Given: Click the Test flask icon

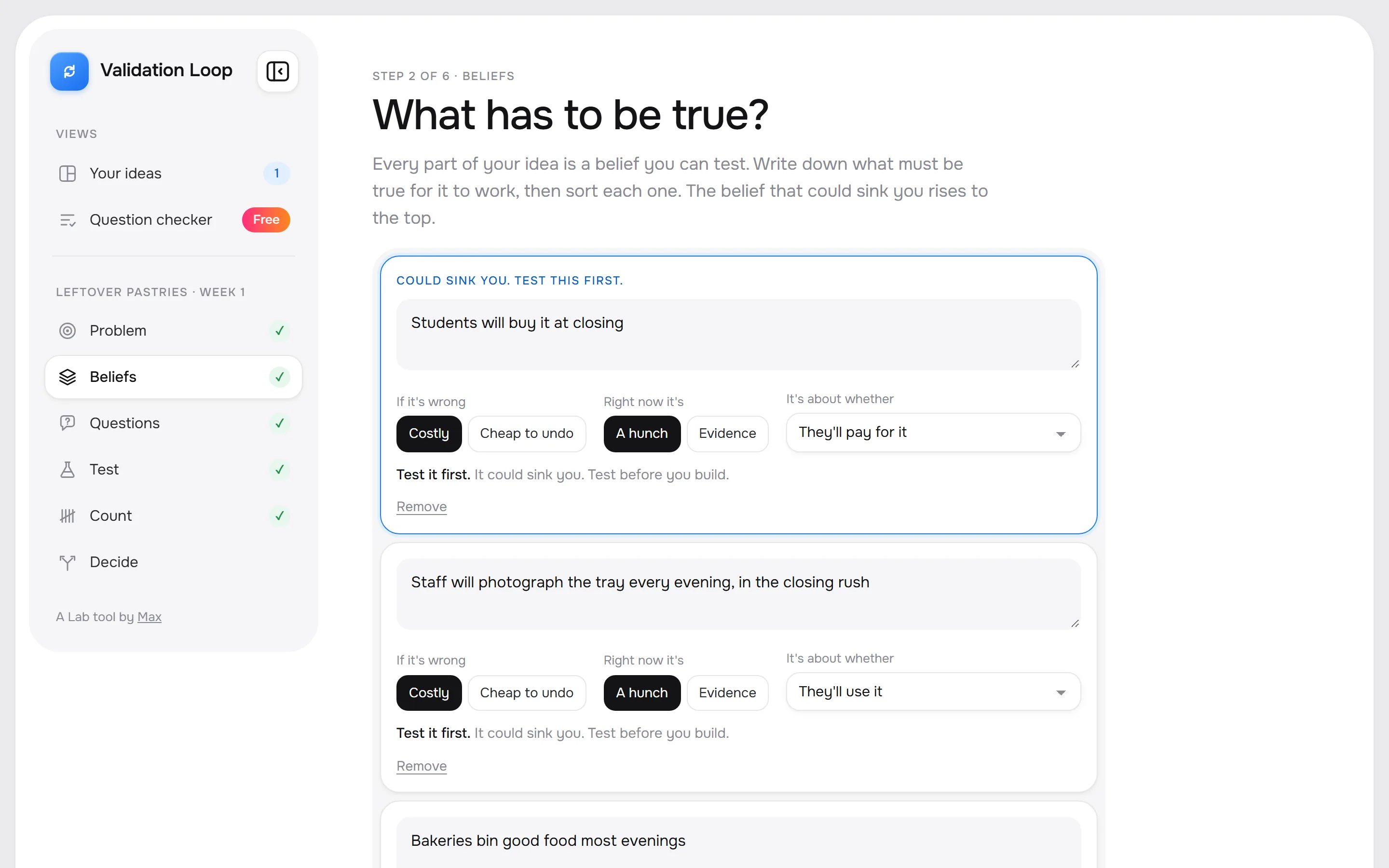Looking at the screenshot, I should 67,470.
